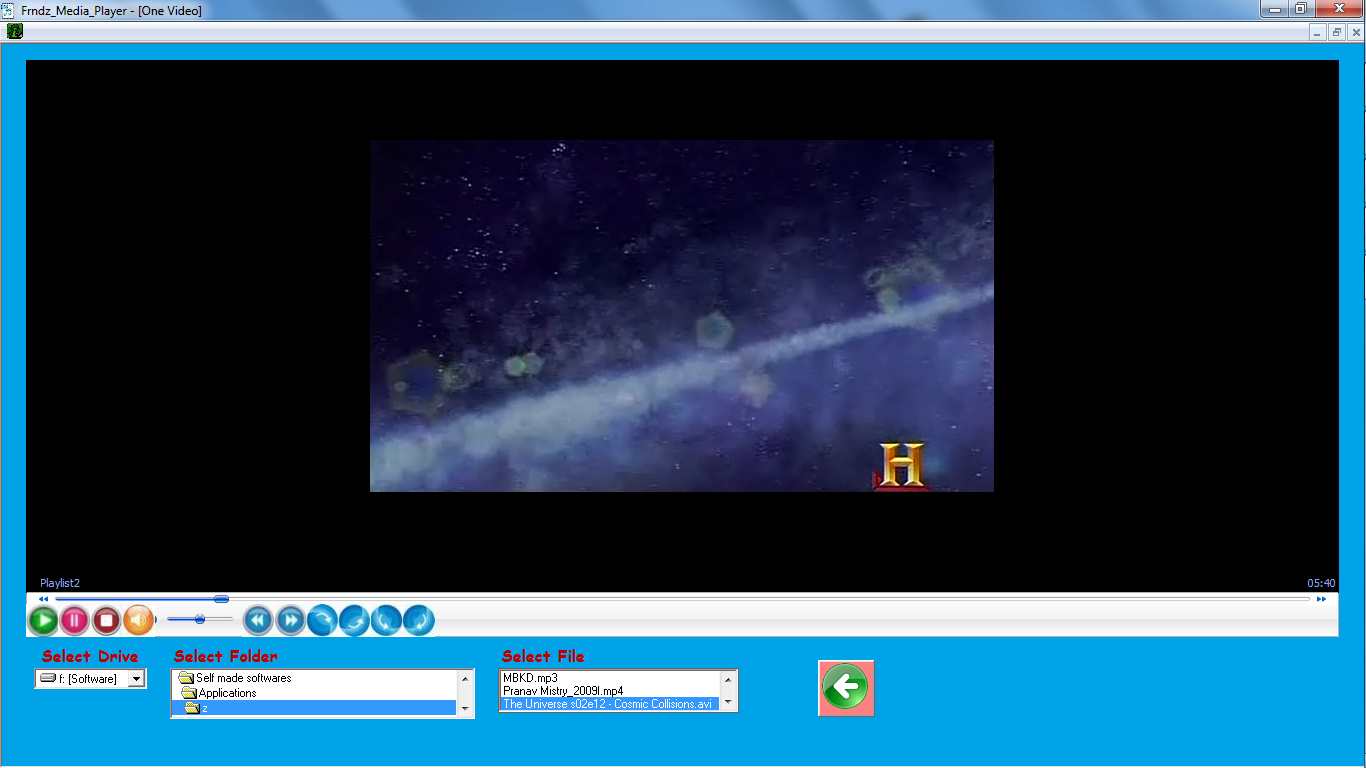This screenshot has width=1366, height=768.
Task: Select the MBKD.mp3 file
Action: coord(609,678)
